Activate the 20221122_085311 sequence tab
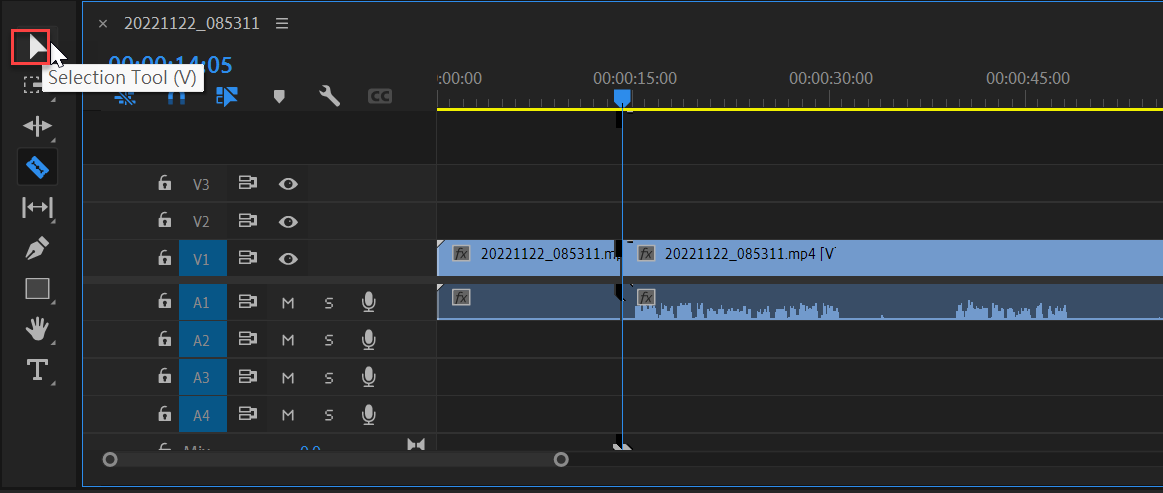This screenshot has width=1163, height=493. click(x=191, y=24)
